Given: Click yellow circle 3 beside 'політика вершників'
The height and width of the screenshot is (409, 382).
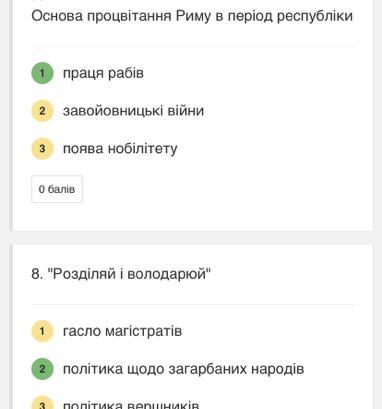Looking at the screenshot, I should coord(42,403).
